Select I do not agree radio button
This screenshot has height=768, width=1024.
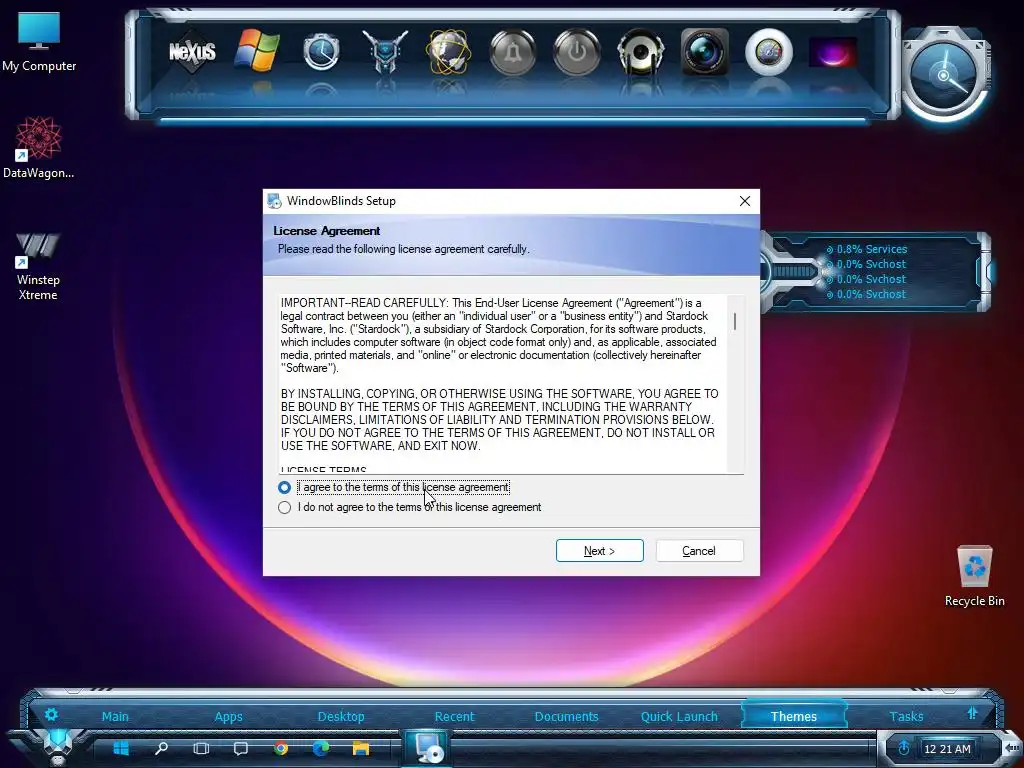[284, 507]
